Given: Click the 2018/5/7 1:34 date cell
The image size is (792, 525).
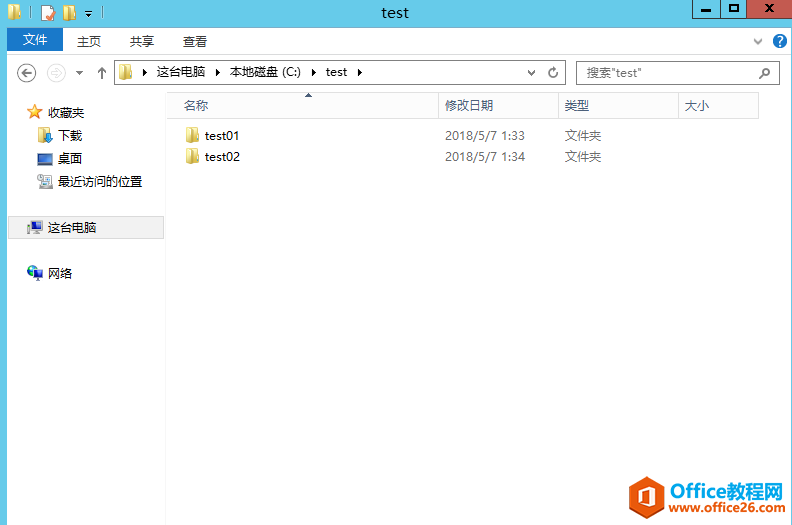Looking at the screenshot, I should (484, 157).
